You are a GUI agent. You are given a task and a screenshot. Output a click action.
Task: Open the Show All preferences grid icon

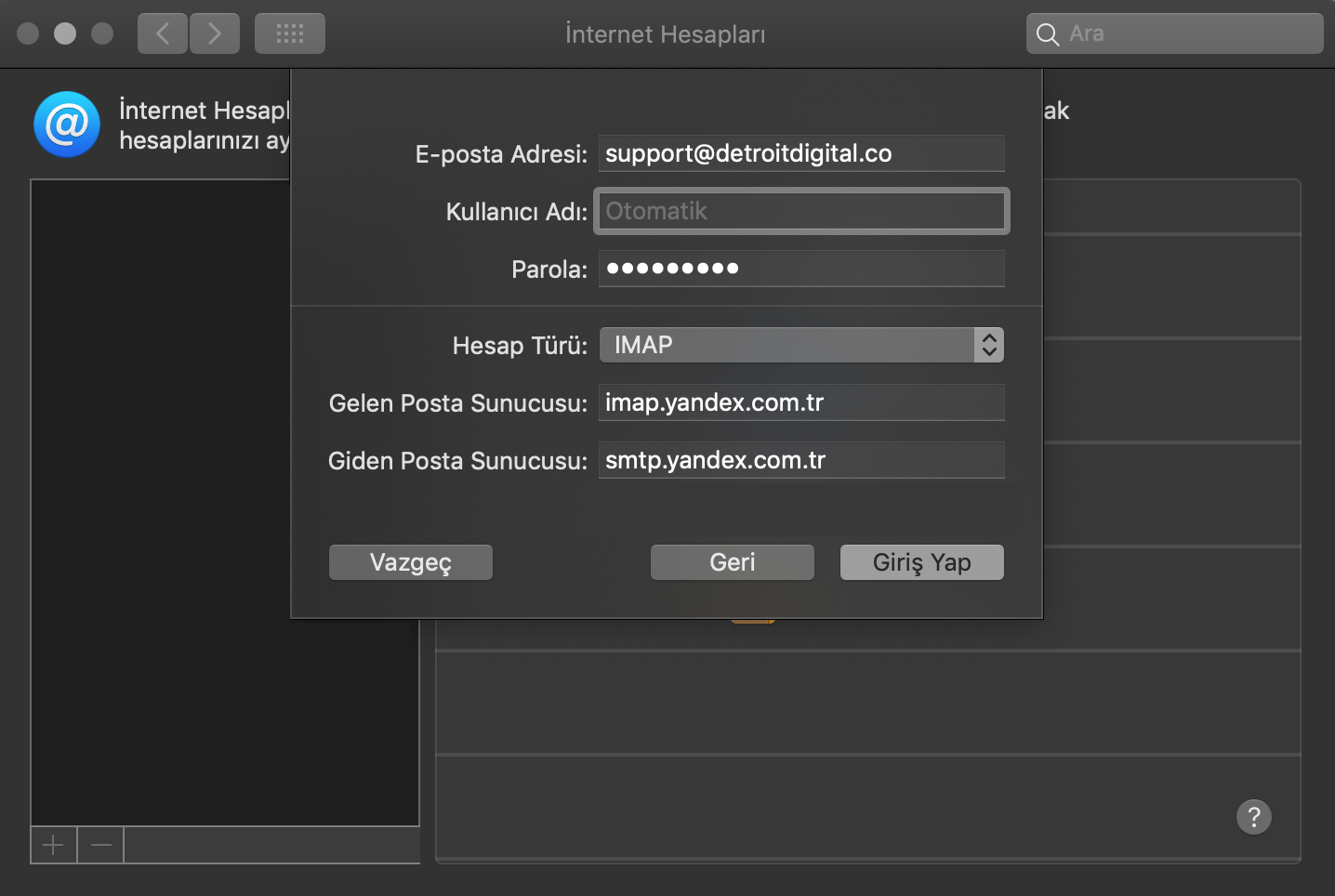pyautogui.click(x=289, y=33)
